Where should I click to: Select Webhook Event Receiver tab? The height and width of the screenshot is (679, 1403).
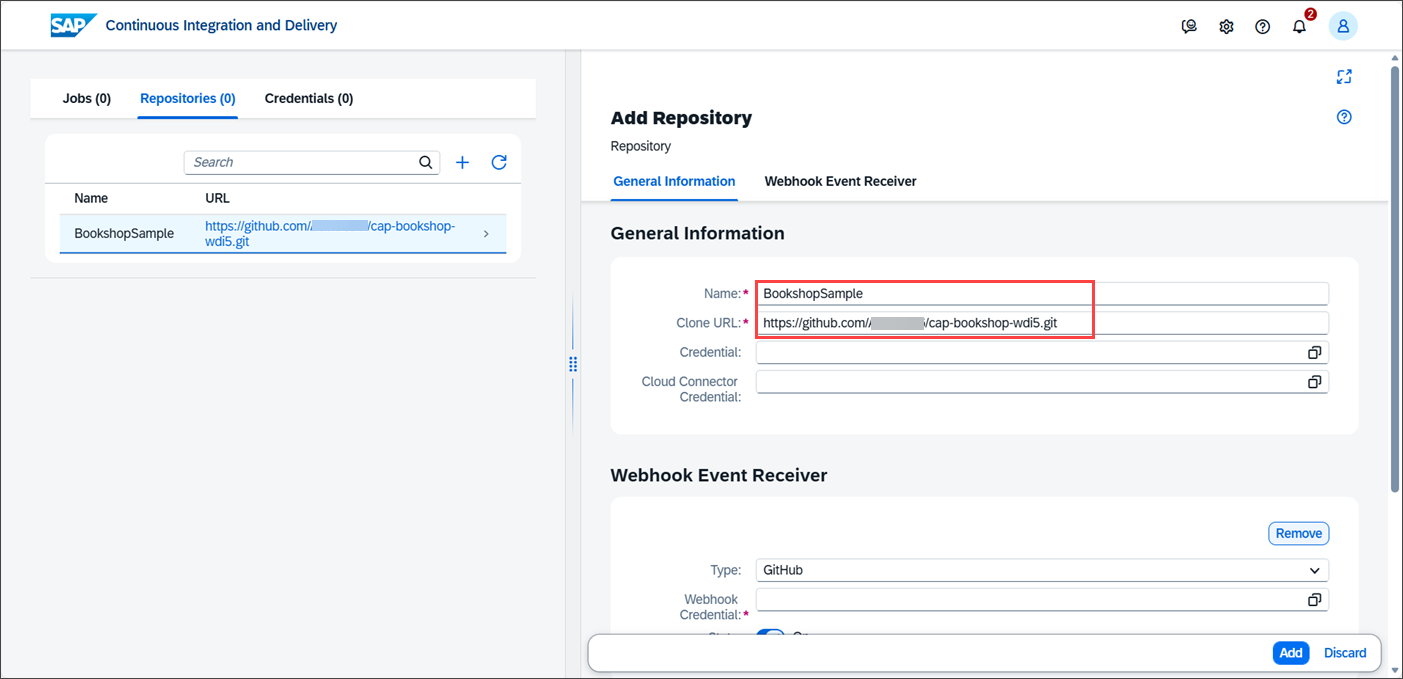click(x=841, y=182)
